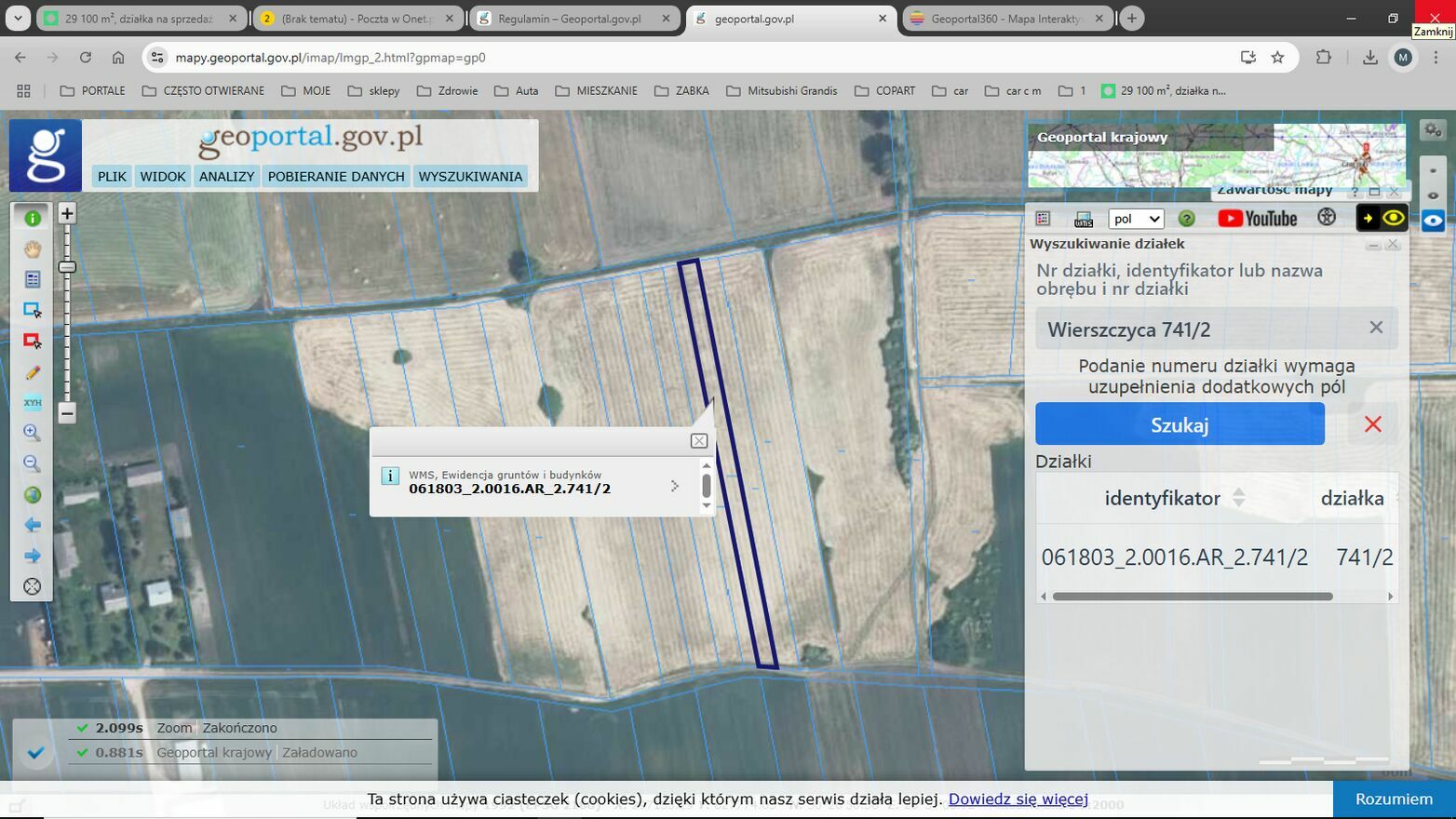Screen dimensions: 1456x819
Task: Open the XYH coordinates tool
Action: point(33,403)
